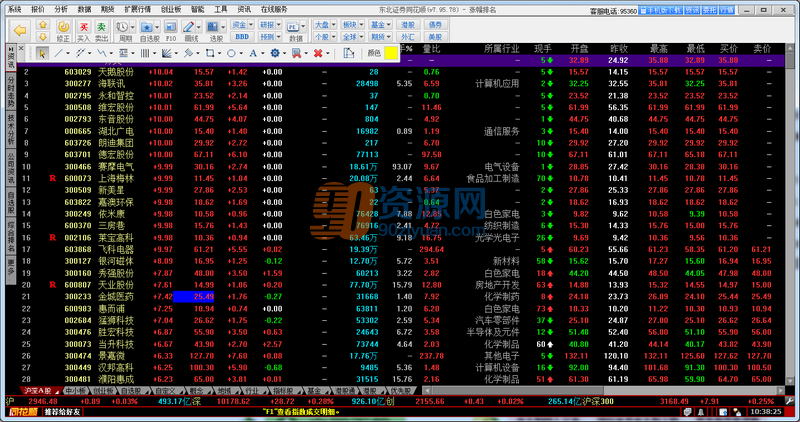Select the straight line drawing tool
The height and width of the screenshot is (422, 800).
click(59, 53)
